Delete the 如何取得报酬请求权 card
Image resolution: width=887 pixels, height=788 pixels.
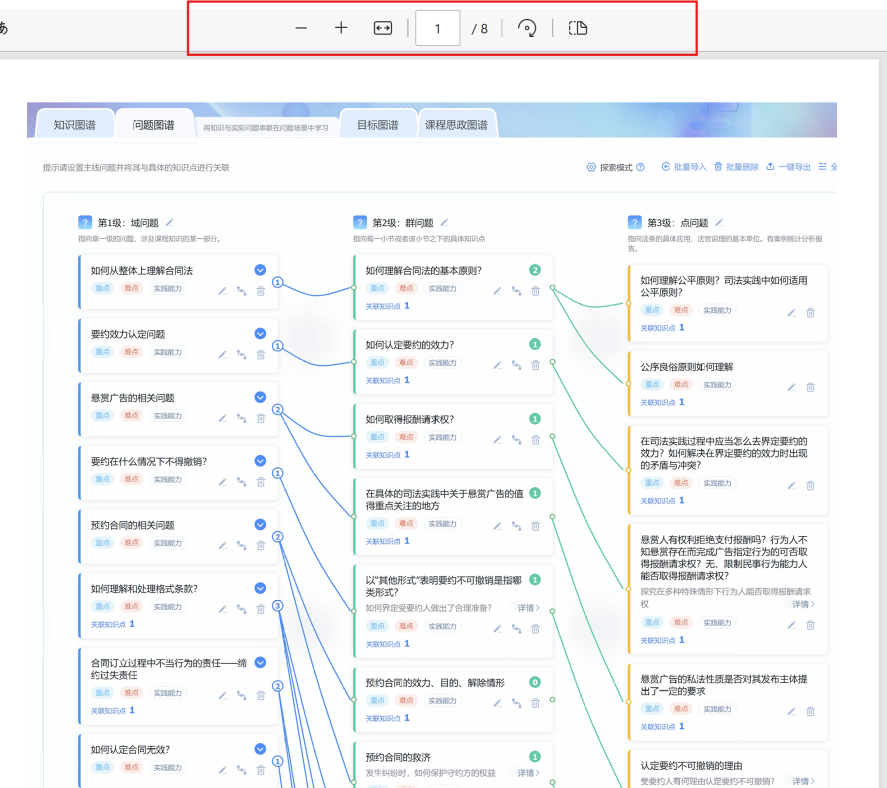(x=536, y=440)
